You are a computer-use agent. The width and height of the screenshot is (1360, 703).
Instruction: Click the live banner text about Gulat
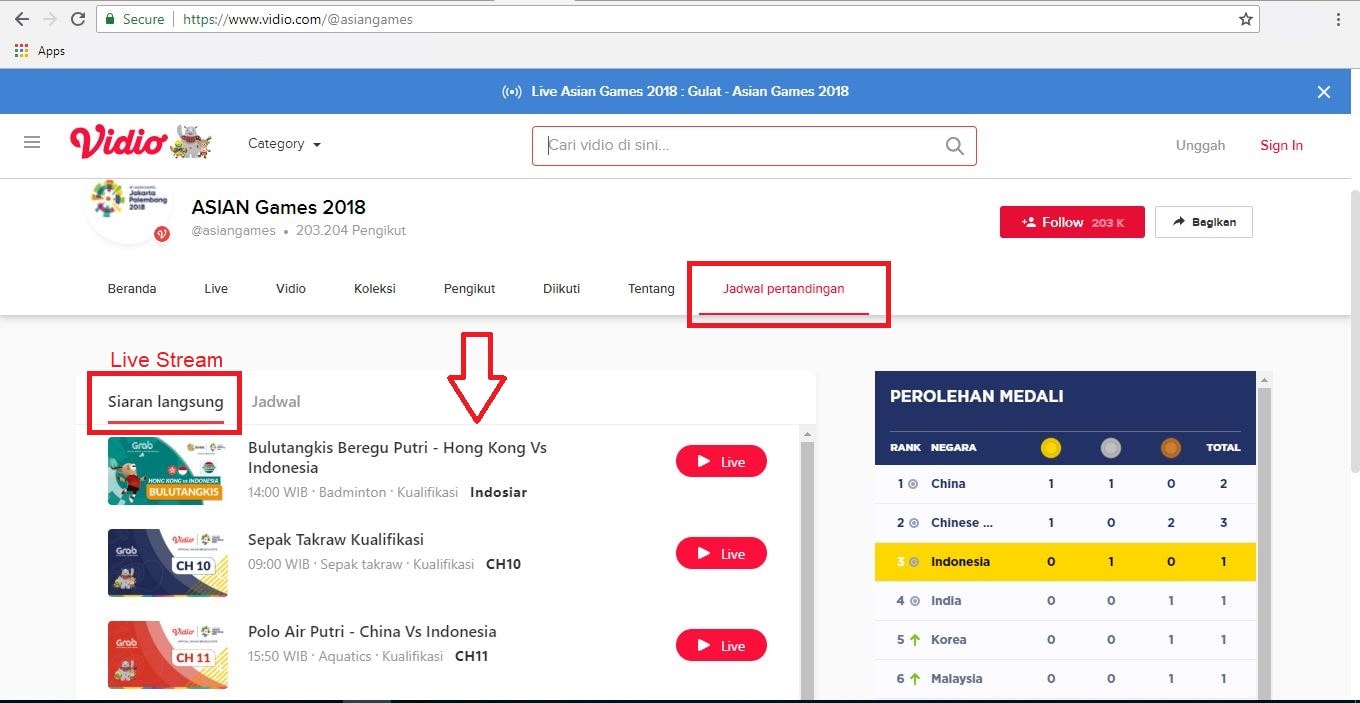tap(690, 92)
